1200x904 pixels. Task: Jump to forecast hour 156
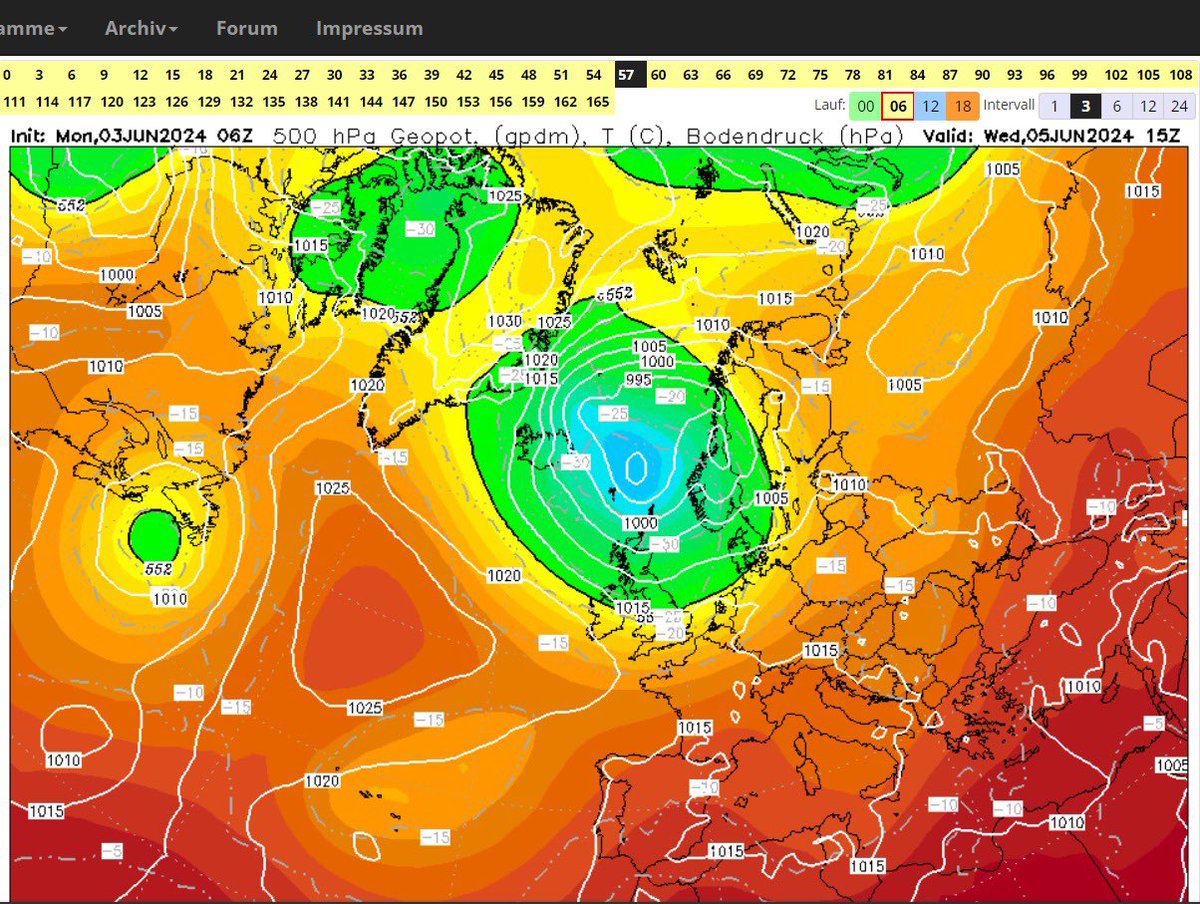point(501,101)
